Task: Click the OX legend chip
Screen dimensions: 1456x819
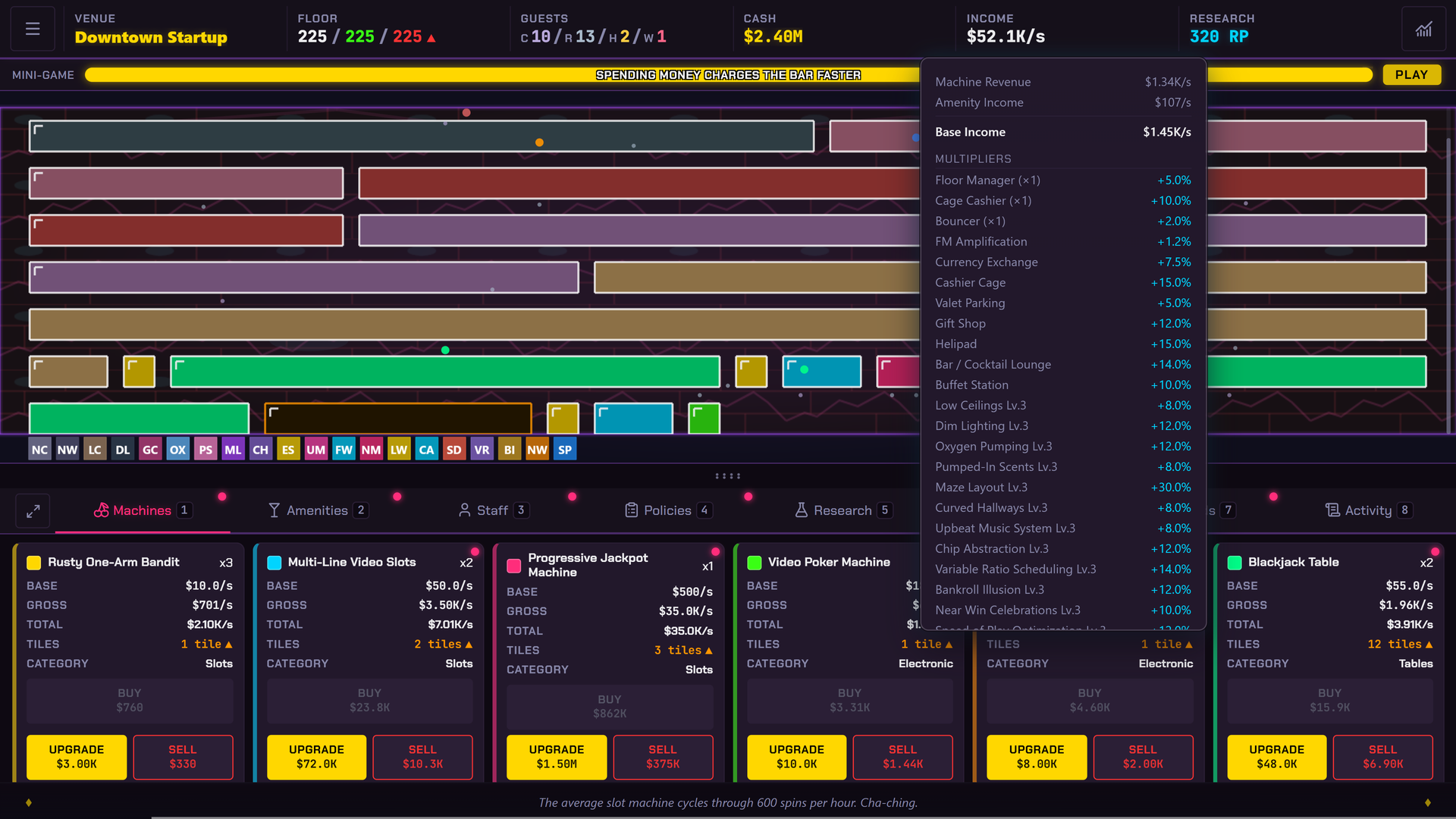Action: click(x=177, y=450)
